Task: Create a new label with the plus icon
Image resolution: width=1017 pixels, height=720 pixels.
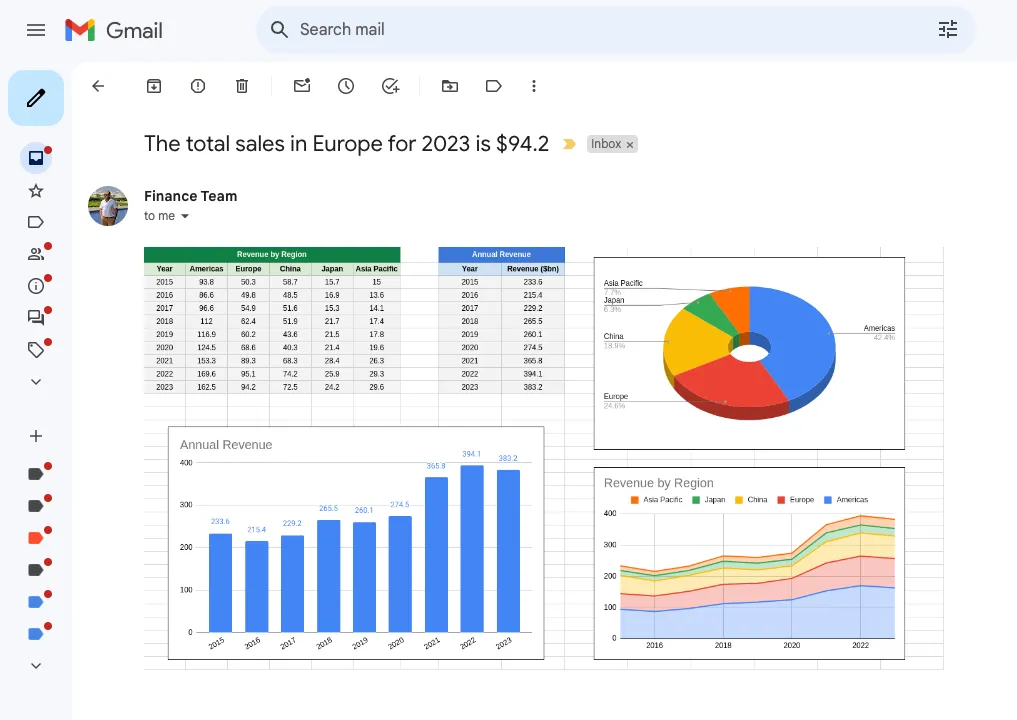Action: click(x=36, y=436)
